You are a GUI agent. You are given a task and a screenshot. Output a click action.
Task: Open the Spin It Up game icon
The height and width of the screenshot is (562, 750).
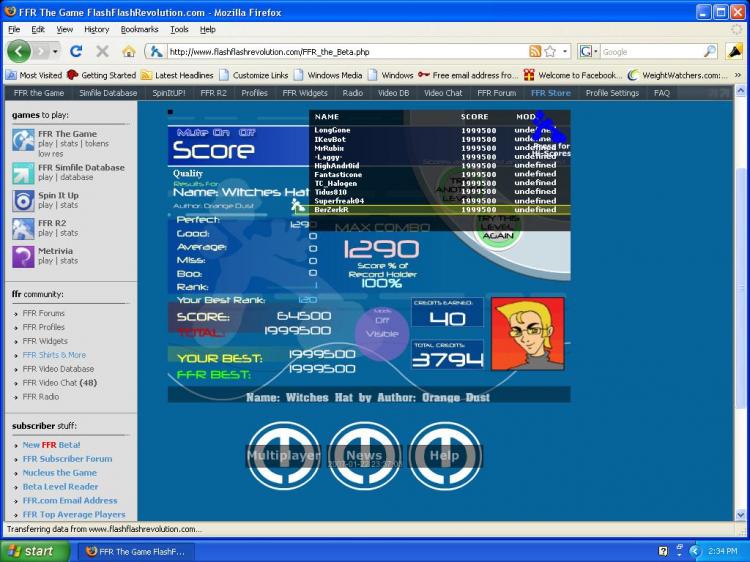(x=23, y=201)
